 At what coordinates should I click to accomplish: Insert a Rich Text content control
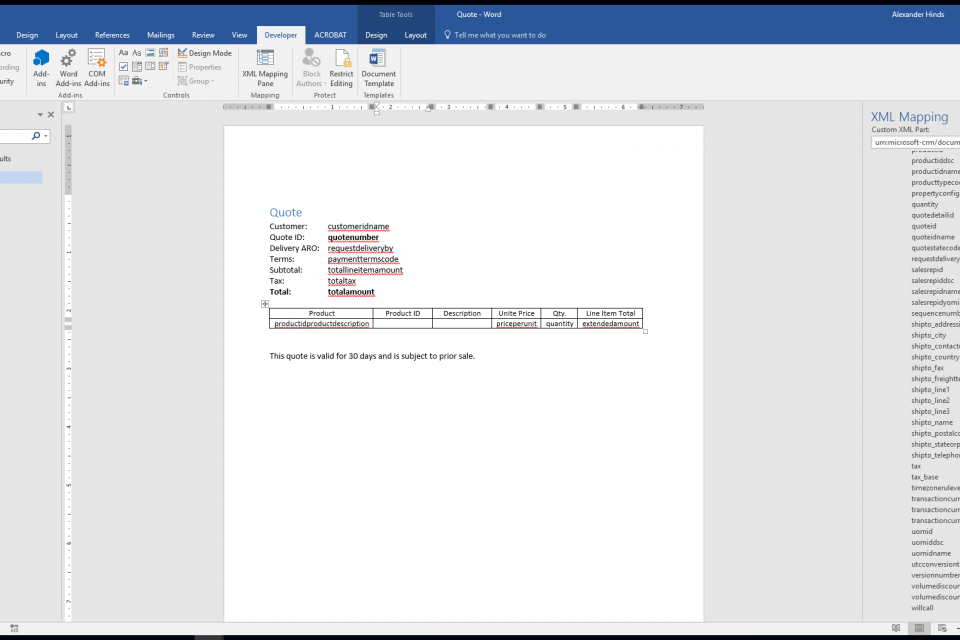tap(123, 53)
